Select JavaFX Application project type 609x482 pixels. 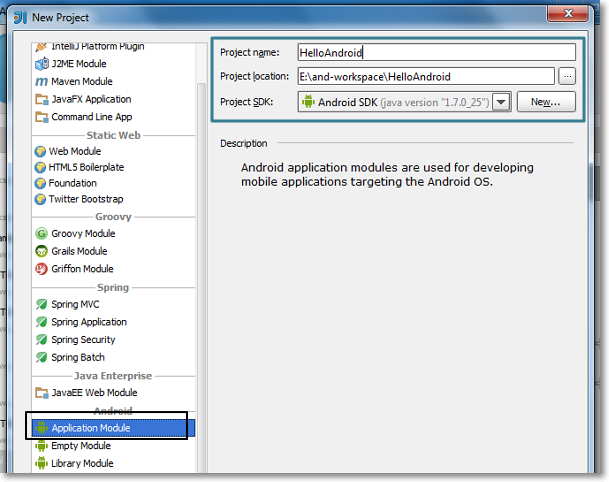(91, 99)
